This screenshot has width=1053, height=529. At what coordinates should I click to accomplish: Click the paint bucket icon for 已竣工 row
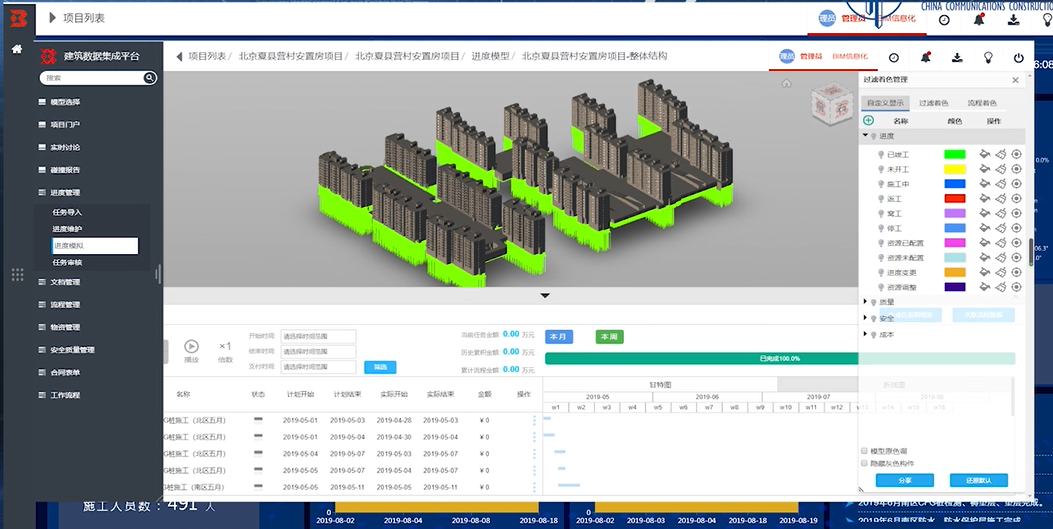[984, 155]
